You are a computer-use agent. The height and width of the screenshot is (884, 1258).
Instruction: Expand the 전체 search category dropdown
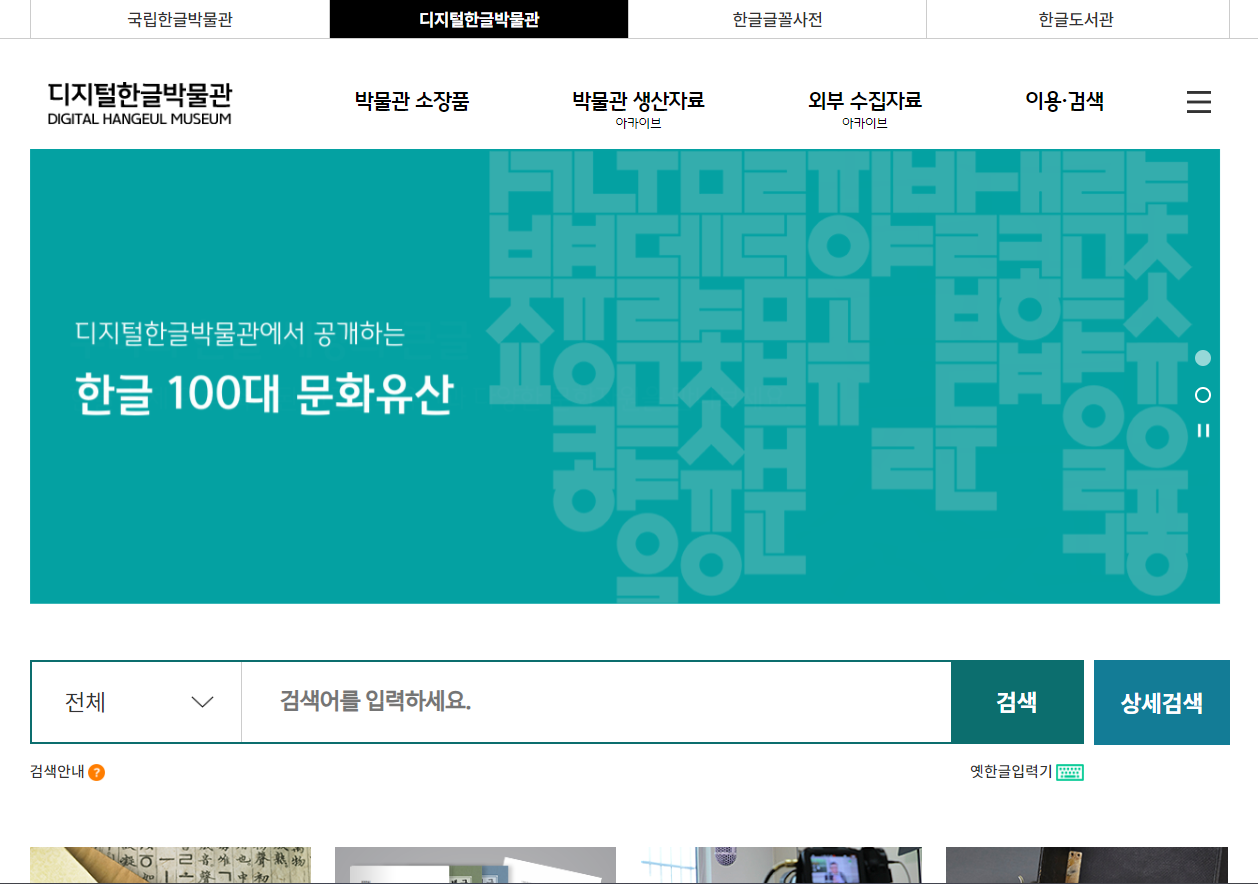pos(137,702)
